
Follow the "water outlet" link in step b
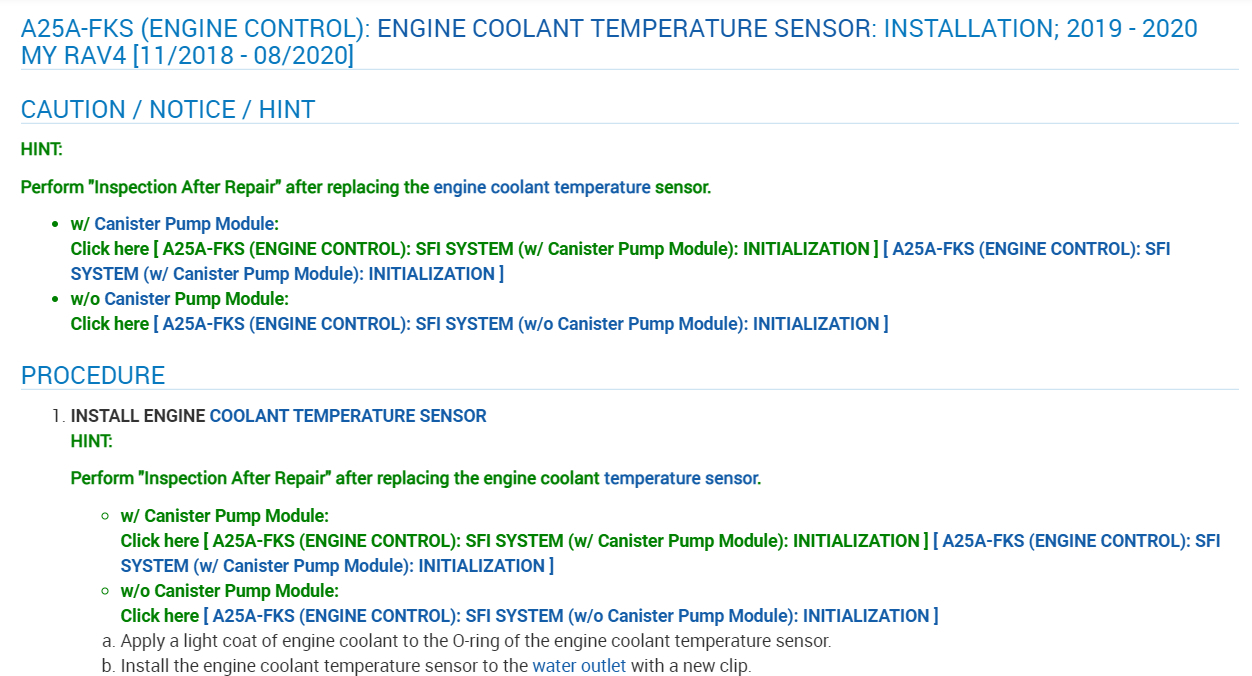pyautogui.click(x=579, y=666)
